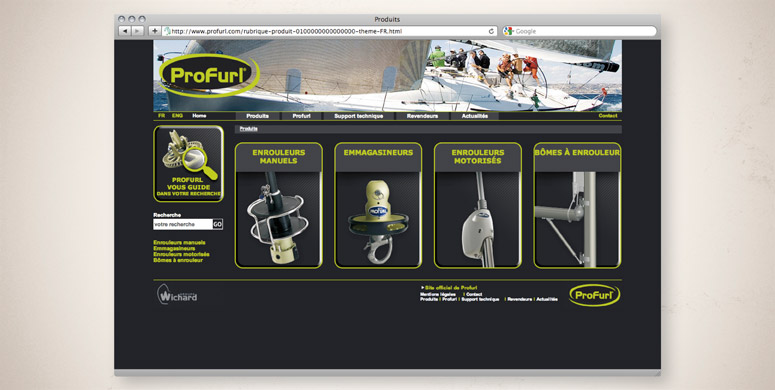Select the 'Produits' window title text
775x390 pixels.
click(x=388, y=20)
